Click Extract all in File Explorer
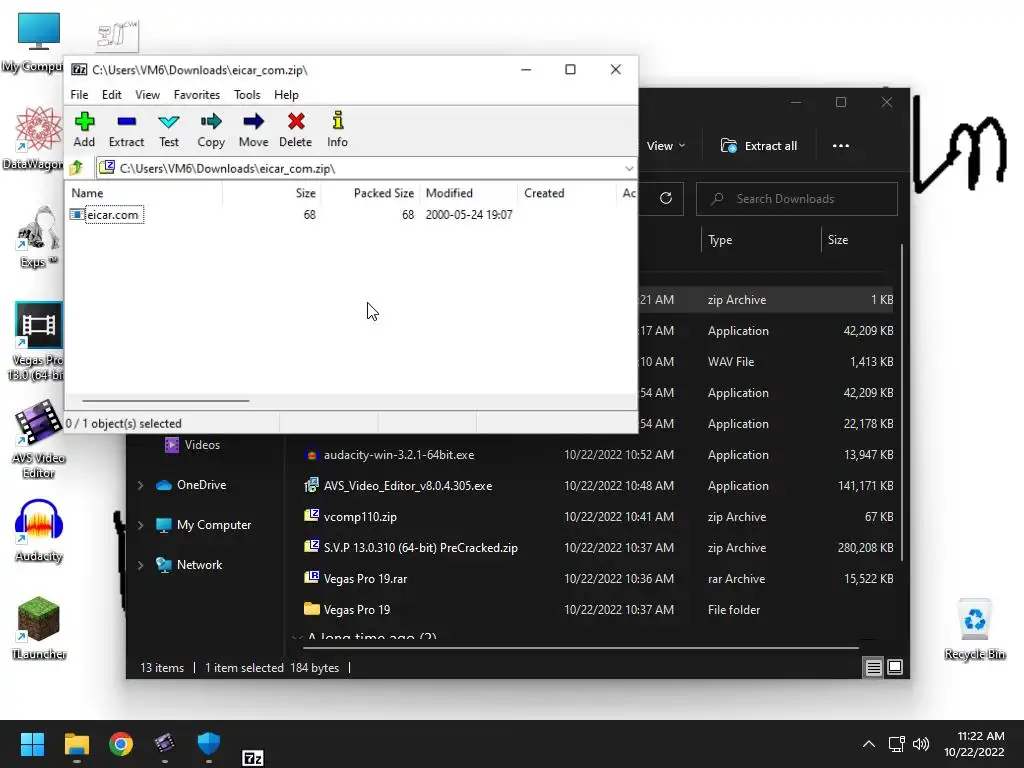This screenshot has width=1024, height=768. click(759, 146)
